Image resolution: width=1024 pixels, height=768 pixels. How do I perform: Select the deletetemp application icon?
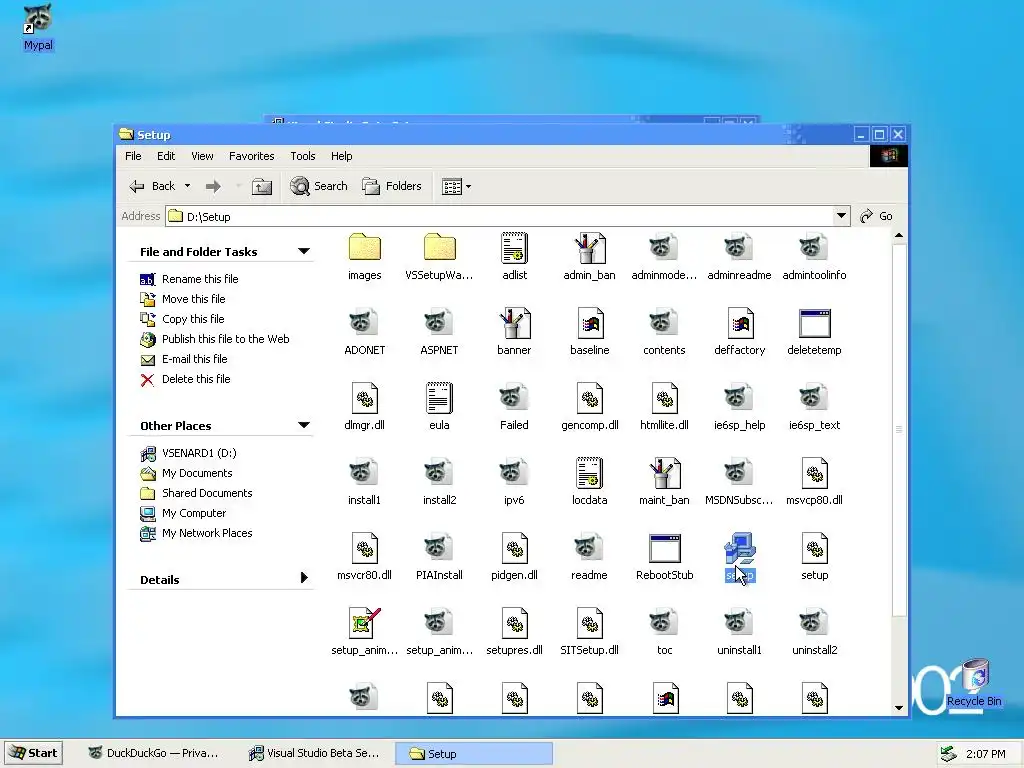pos(814,323)
